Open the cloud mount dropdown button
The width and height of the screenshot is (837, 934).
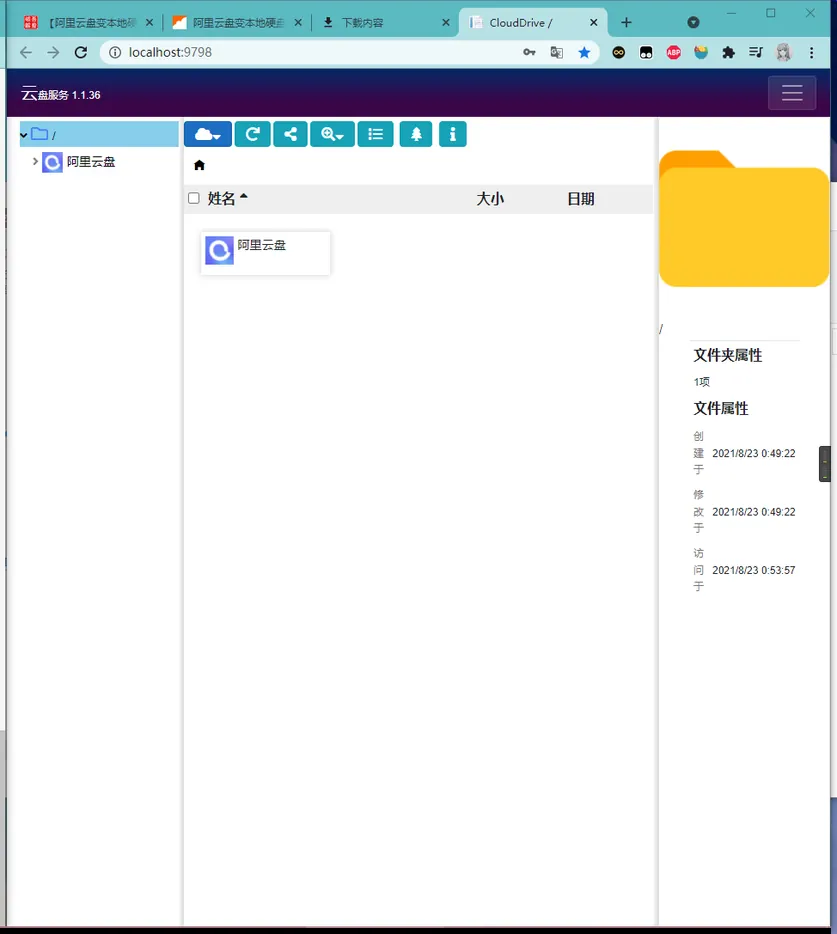(207, 134)
